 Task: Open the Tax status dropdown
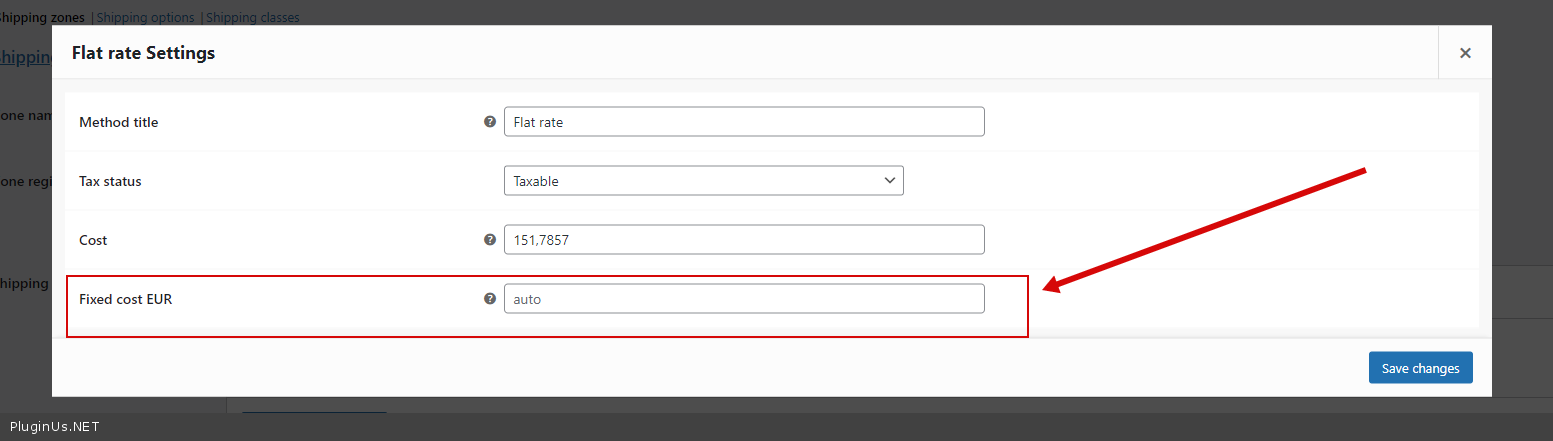703,181
